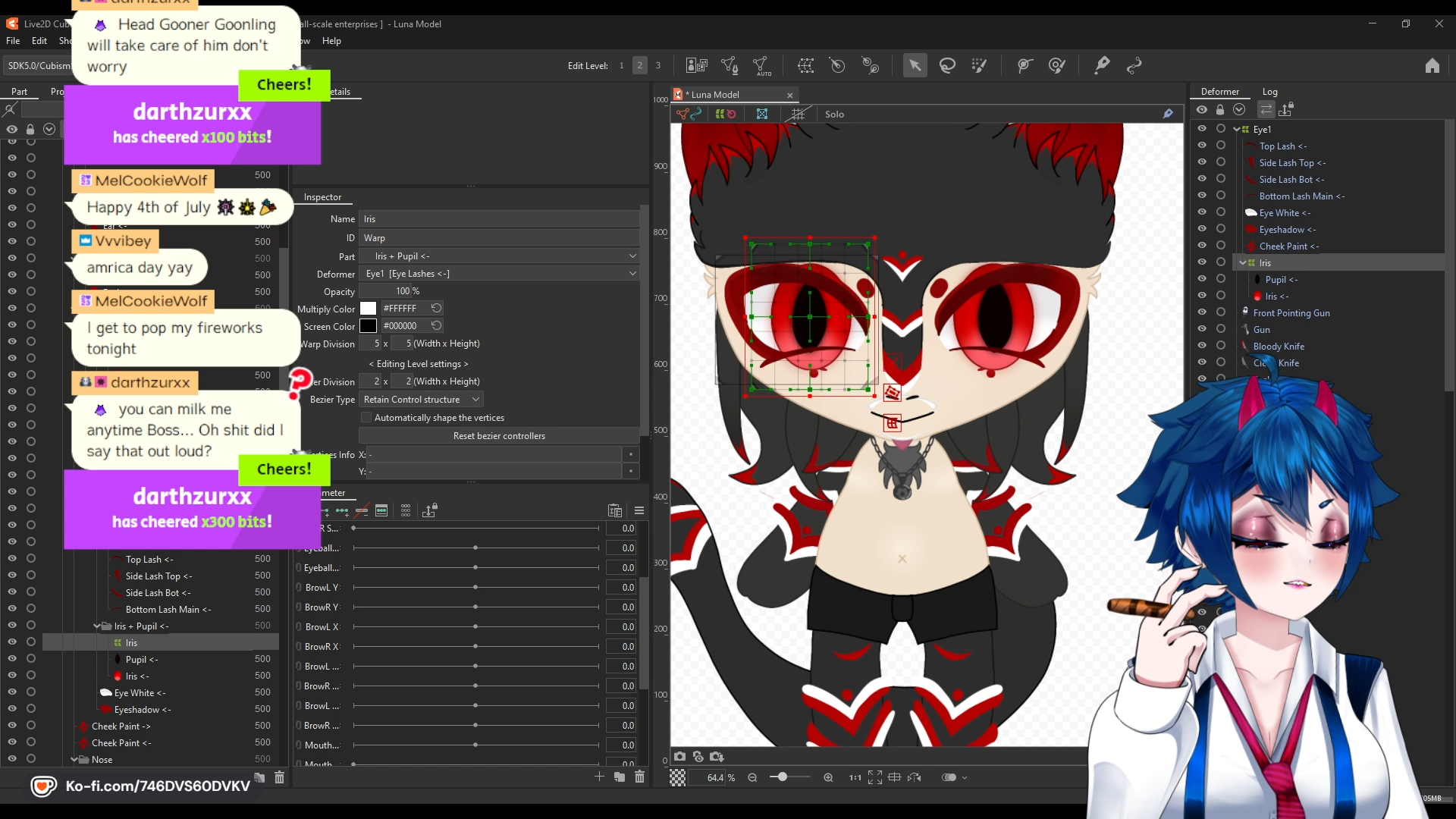Open the texture atlas editor icon
The width and height of the screenshot is (1456, 819).
pyautogui.click(x=696, y=65)
